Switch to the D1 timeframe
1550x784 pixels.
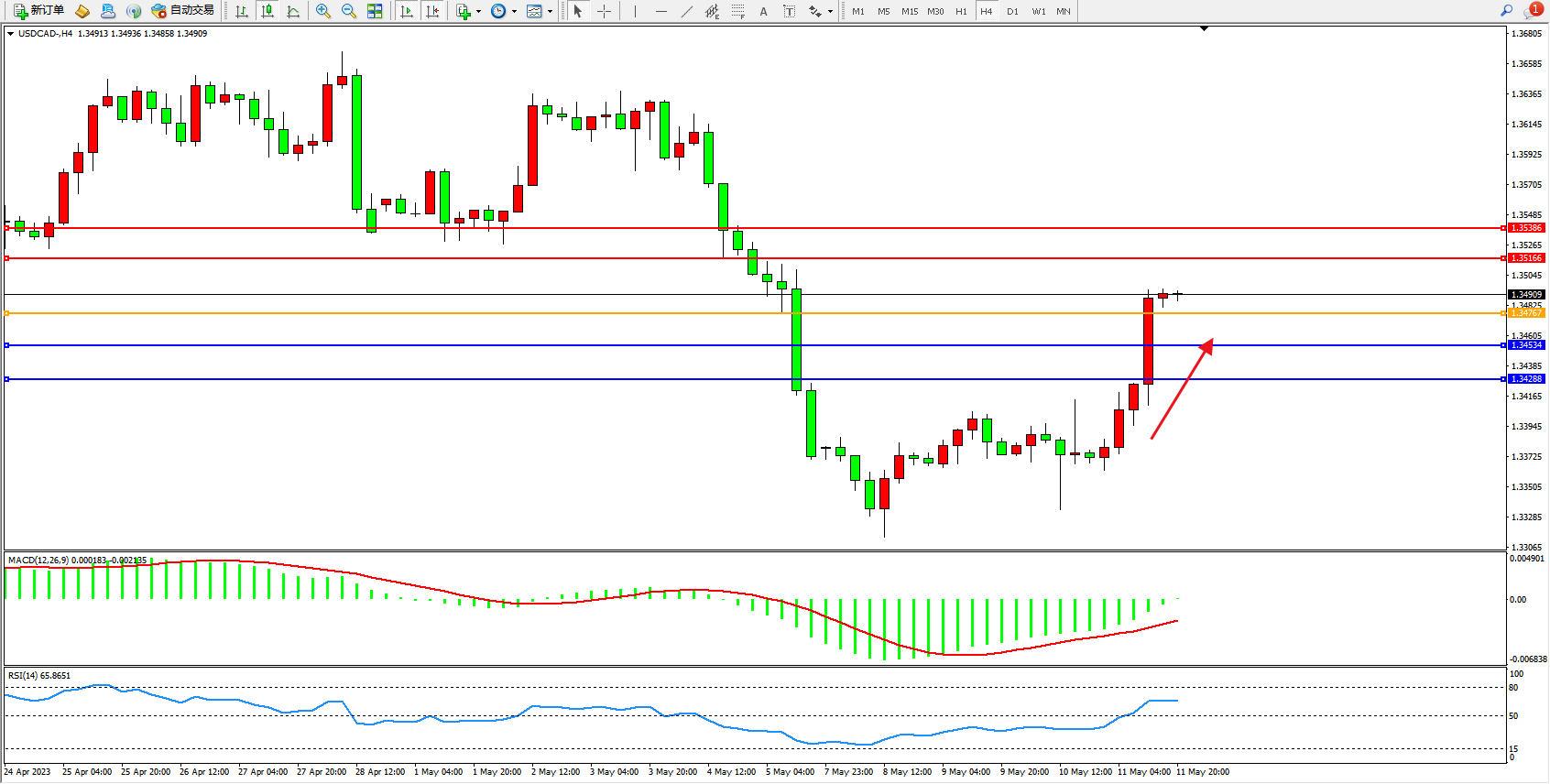(1012, 11)
